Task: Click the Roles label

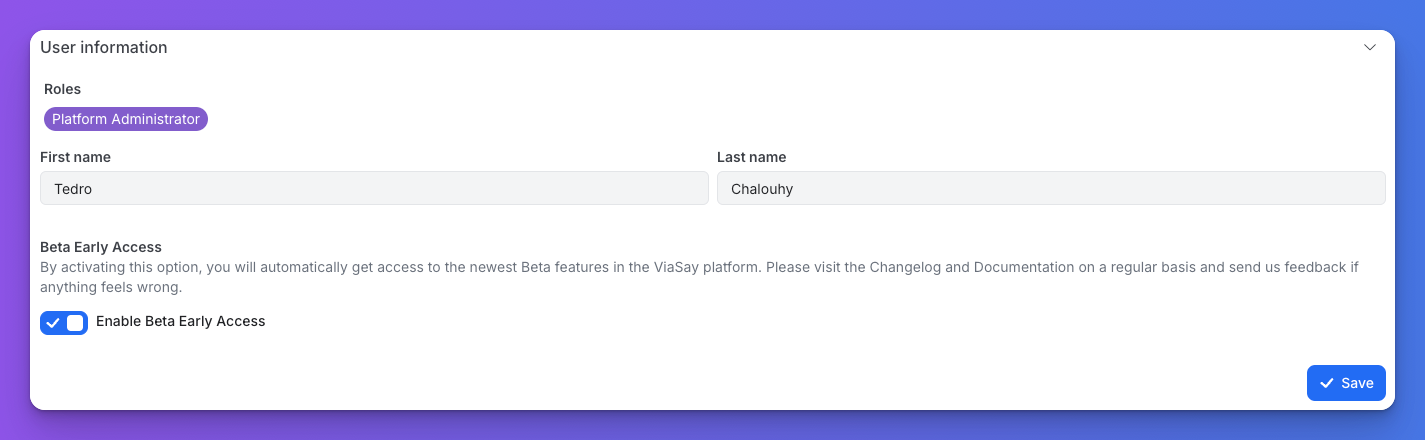Action: click(x=62, y=89)
